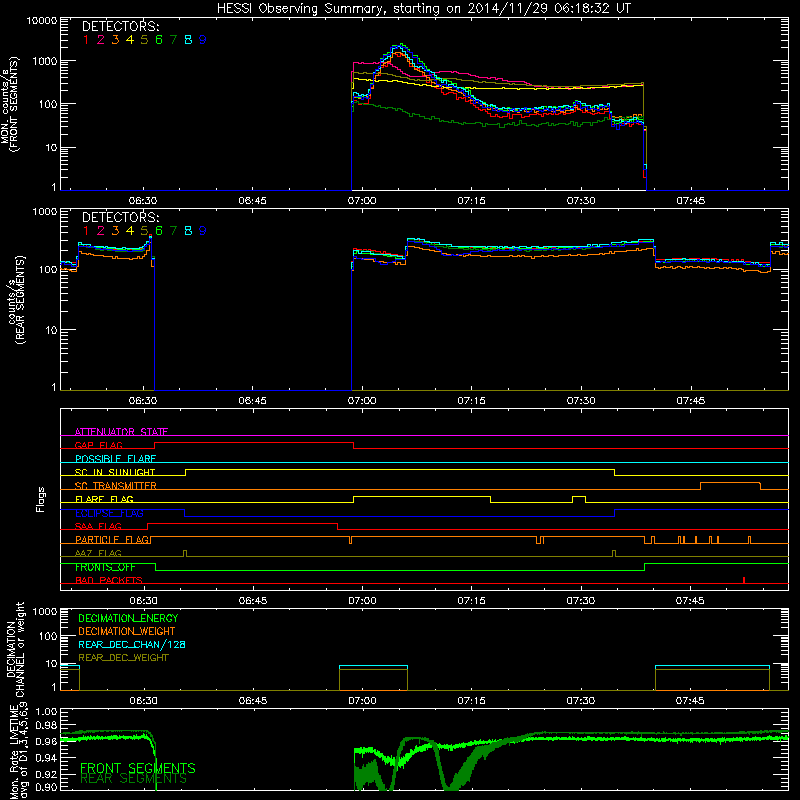Click the cyan decimation step starting near 07:40

712,666
